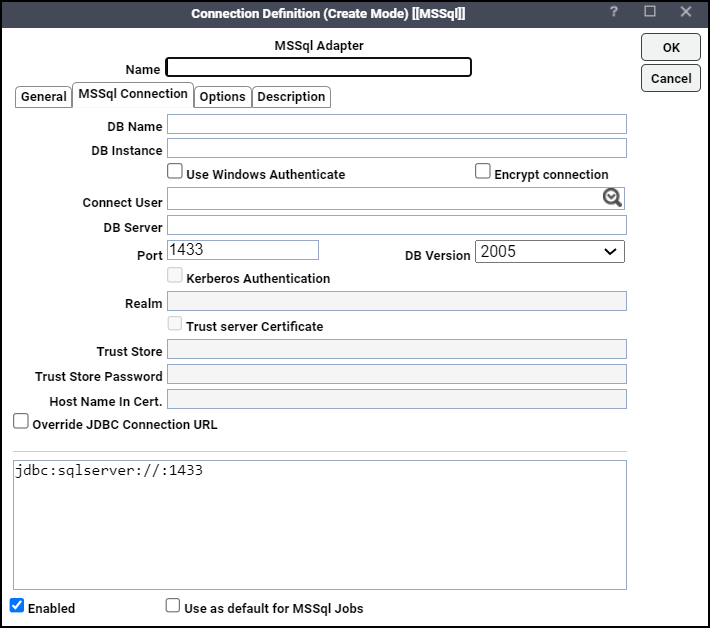Click the MSSql Adapter heading text
This screenshot has height=628, width=710.
319,46
